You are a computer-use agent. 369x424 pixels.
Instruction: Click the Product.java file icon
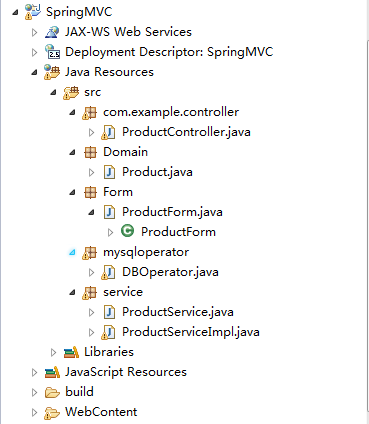tap(109, 172)
